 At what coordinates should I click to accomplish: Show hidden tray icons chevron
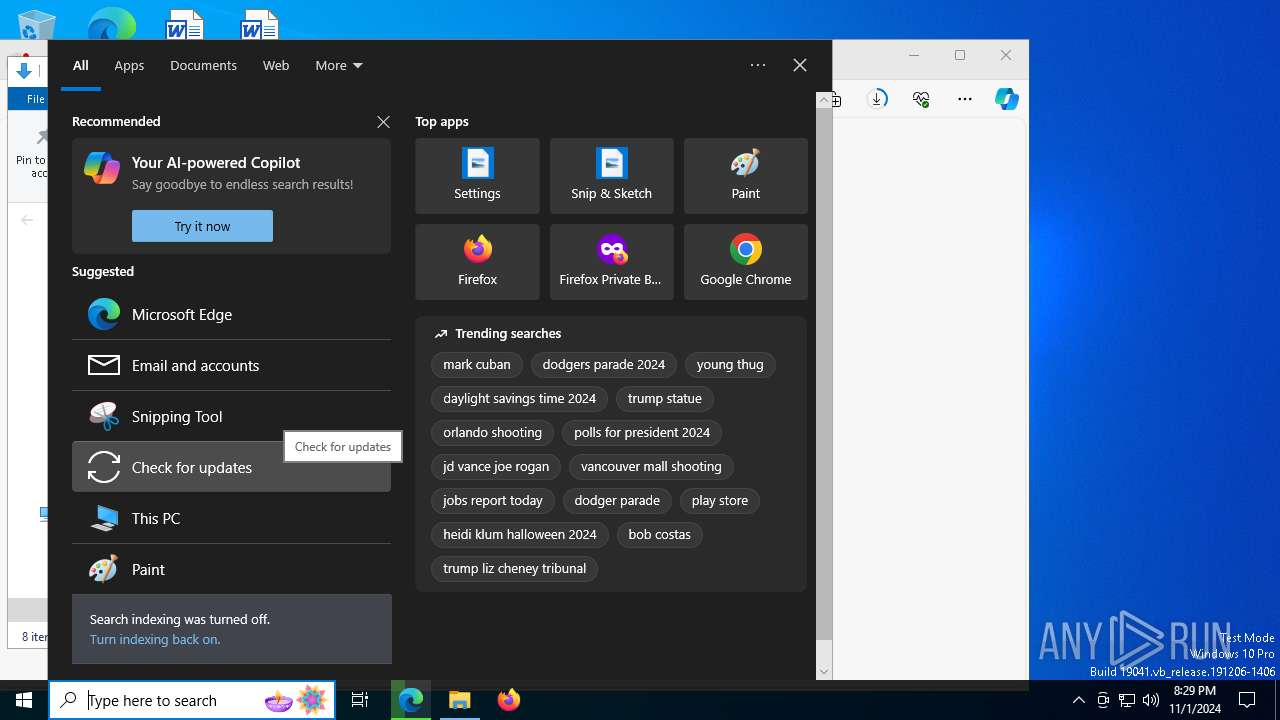point(1079,700)
